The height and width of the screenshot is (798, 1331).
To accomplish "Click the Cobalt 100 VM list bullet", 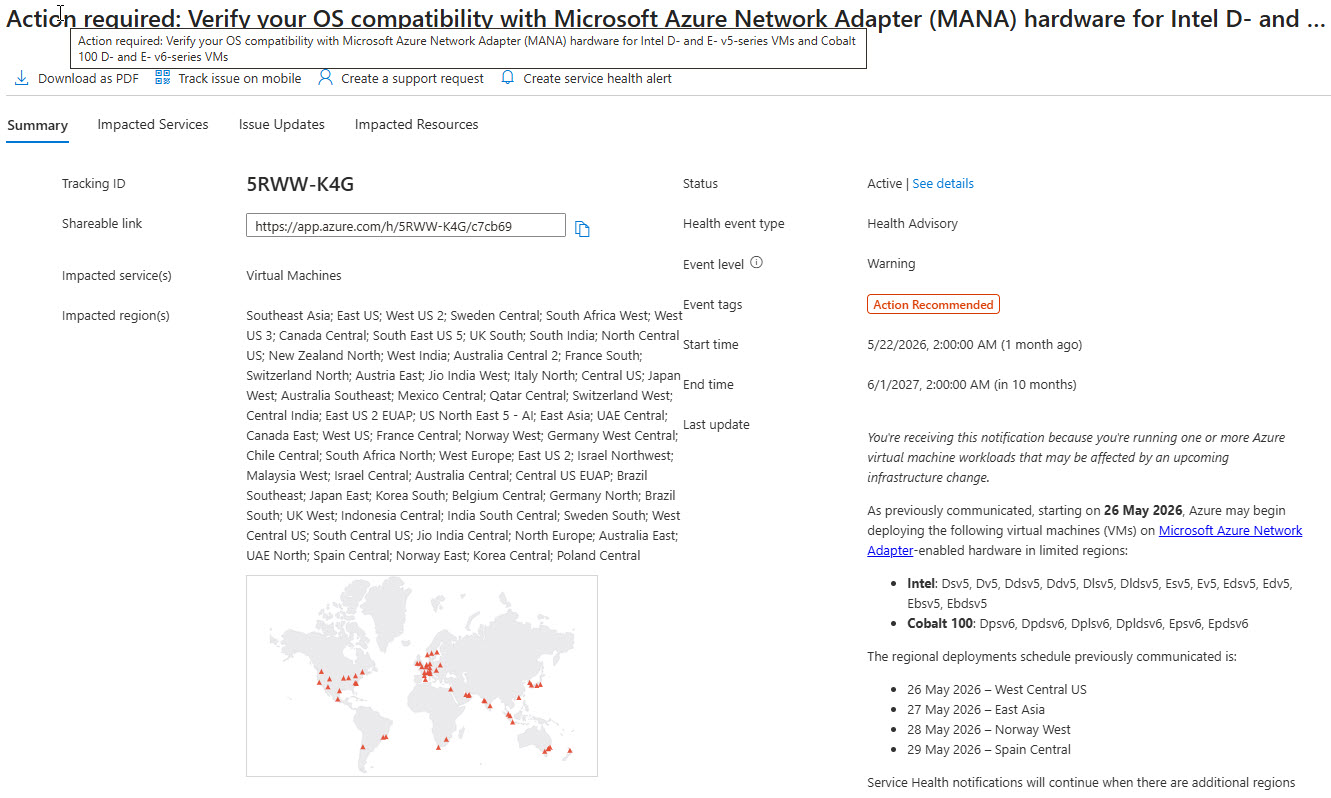I will 1078,624.
